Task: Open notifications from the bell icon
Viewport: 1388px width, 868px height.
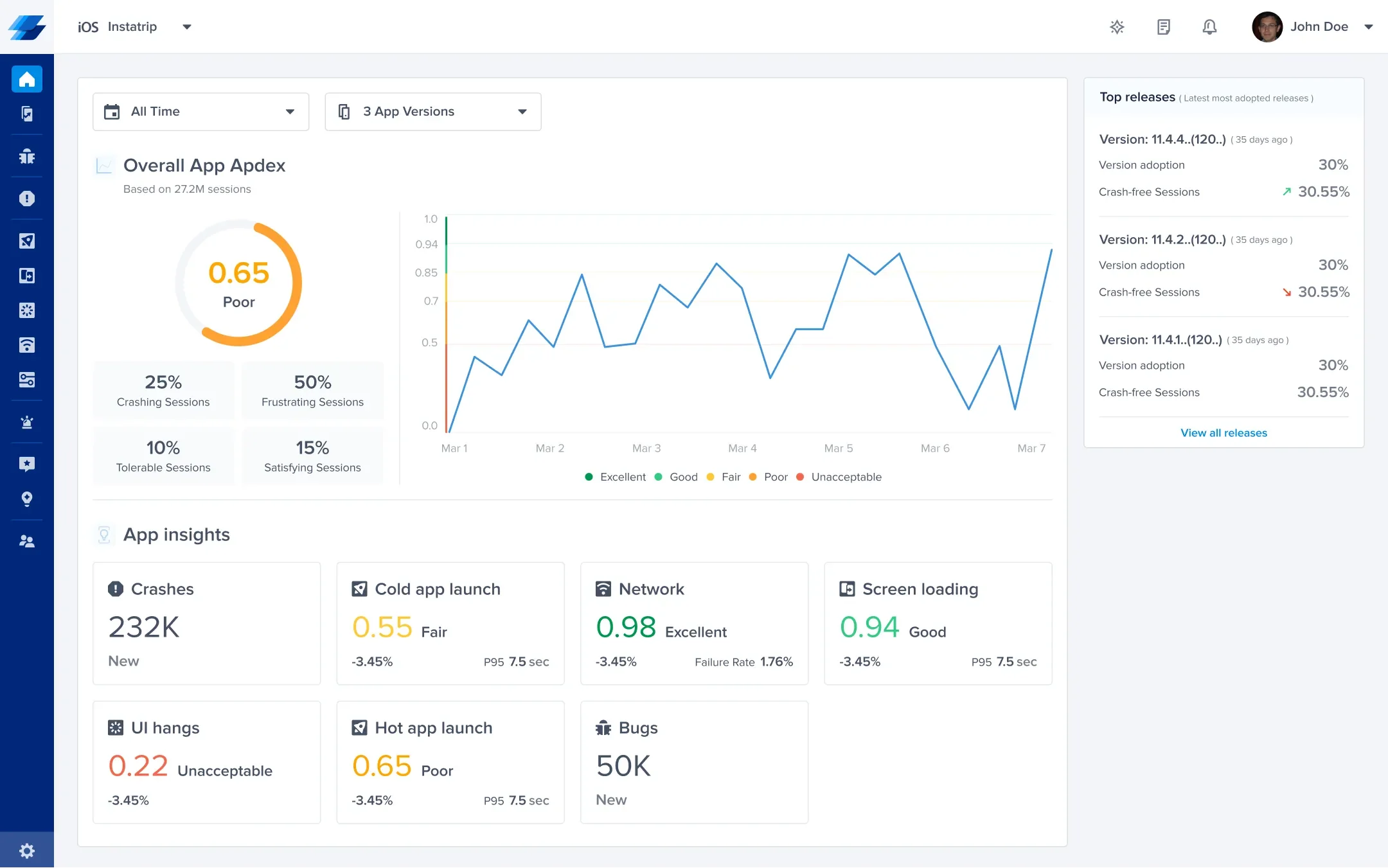Action: (1209, 27)
